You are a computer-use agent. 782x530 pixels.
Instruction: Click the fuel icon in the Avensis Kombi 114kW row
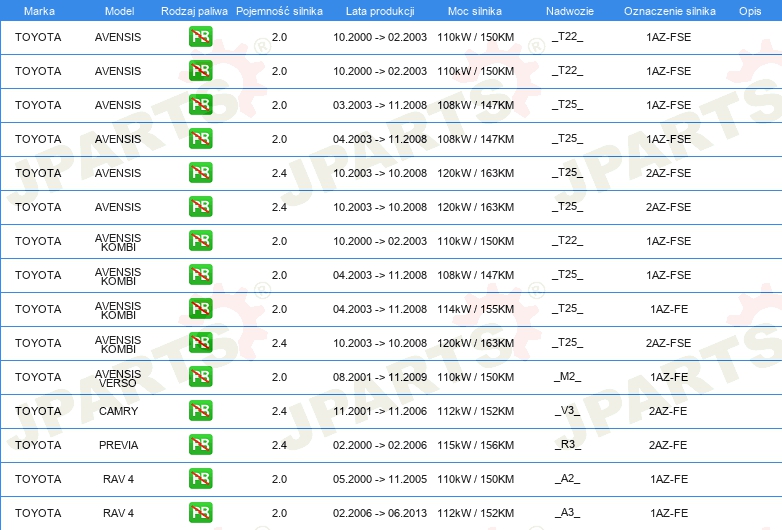pyautogui.click(x=200, y=309)
